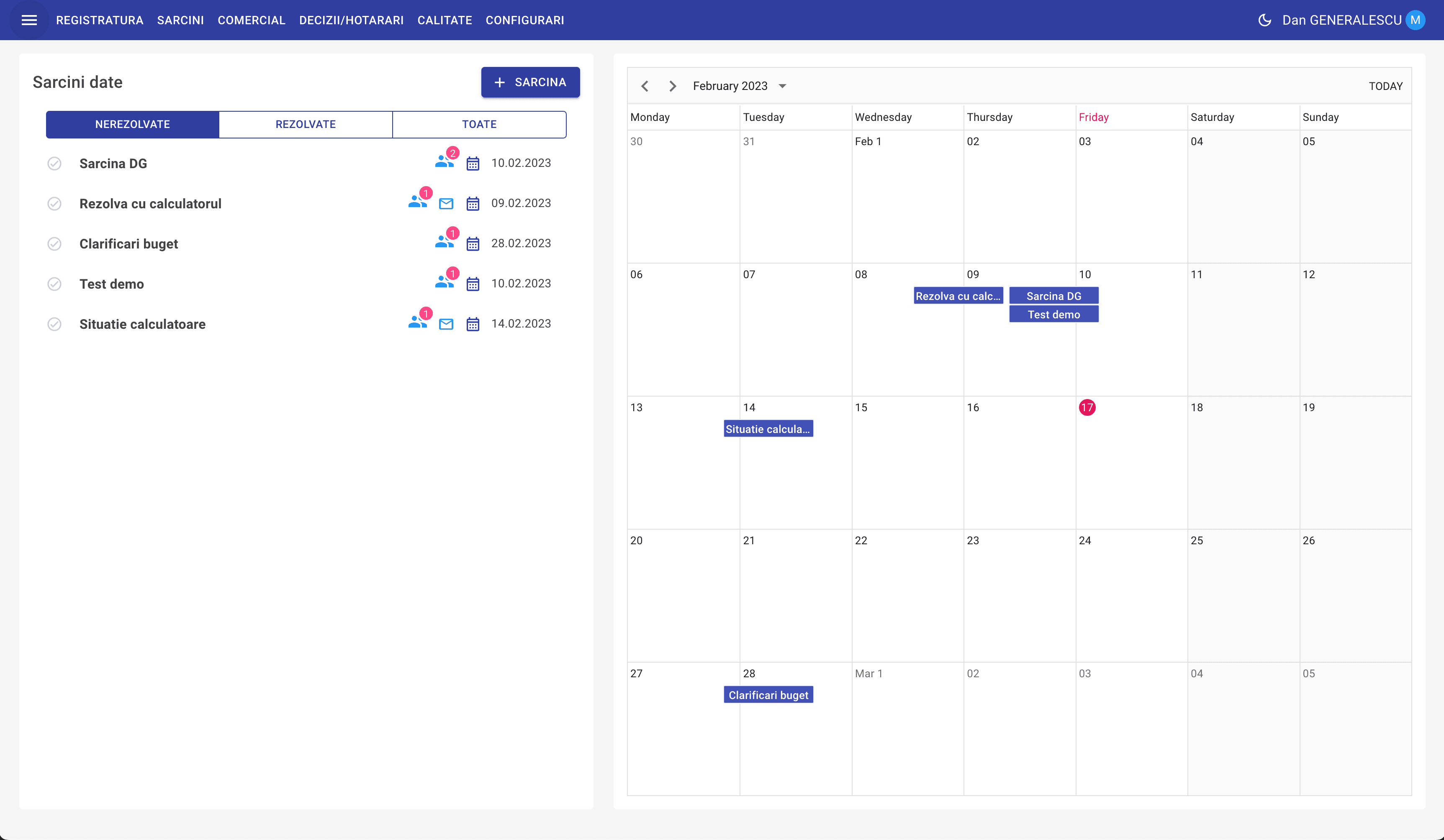Go to the next month
The width and height of the screenshot is (1444, 840).
click(673, 86)
